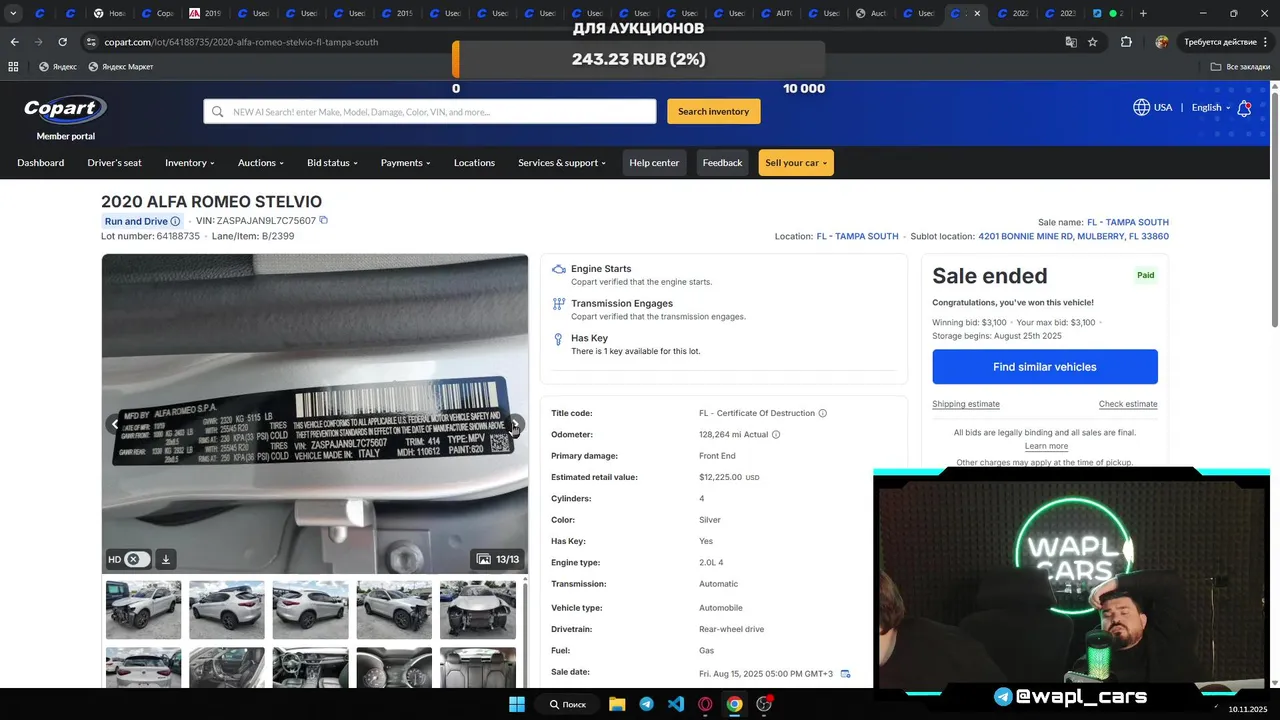
Task: Click donation progress bar 243.23 RUB
Action: [640, 60]
